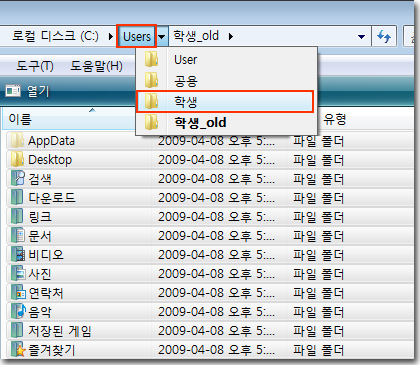This screenshot has width=420, height=365.
Task: Select the 연락처 folder name
Action: (x=46, y=293)
